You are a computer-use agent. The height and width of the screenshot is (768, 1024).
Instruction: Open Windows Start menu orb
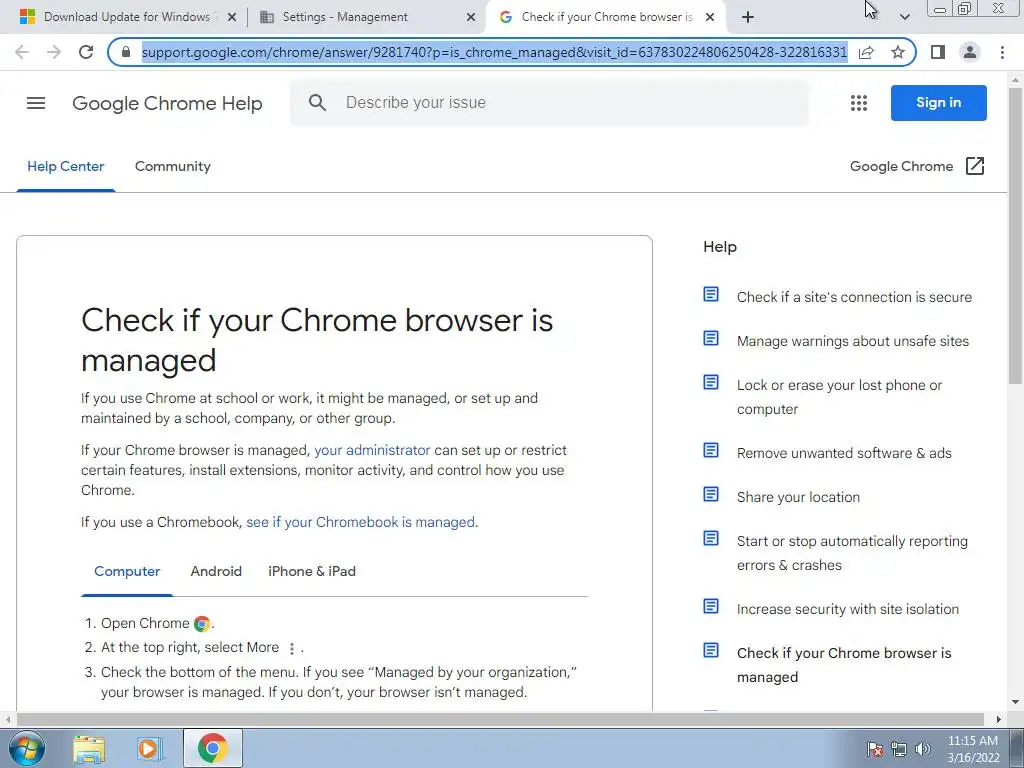tap(27, 748)
